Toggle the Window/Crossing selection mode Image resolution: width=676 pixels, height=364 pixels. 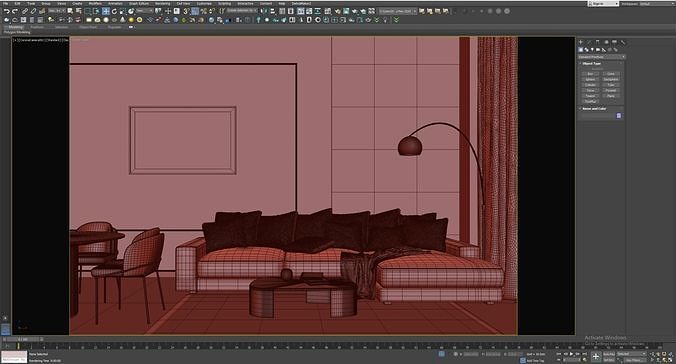click(x=97, y=11)
